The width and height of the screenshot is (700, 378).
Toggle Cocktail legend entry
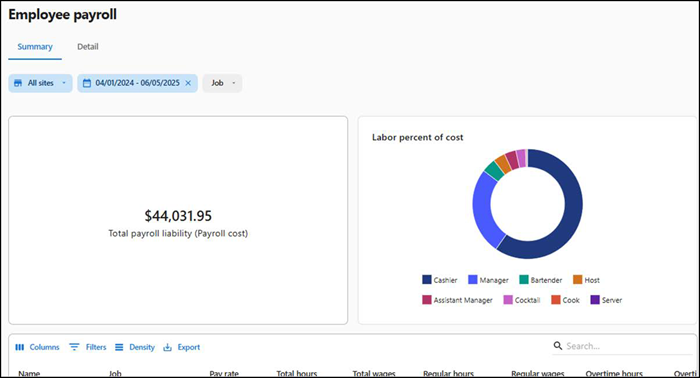click(522, 300)
